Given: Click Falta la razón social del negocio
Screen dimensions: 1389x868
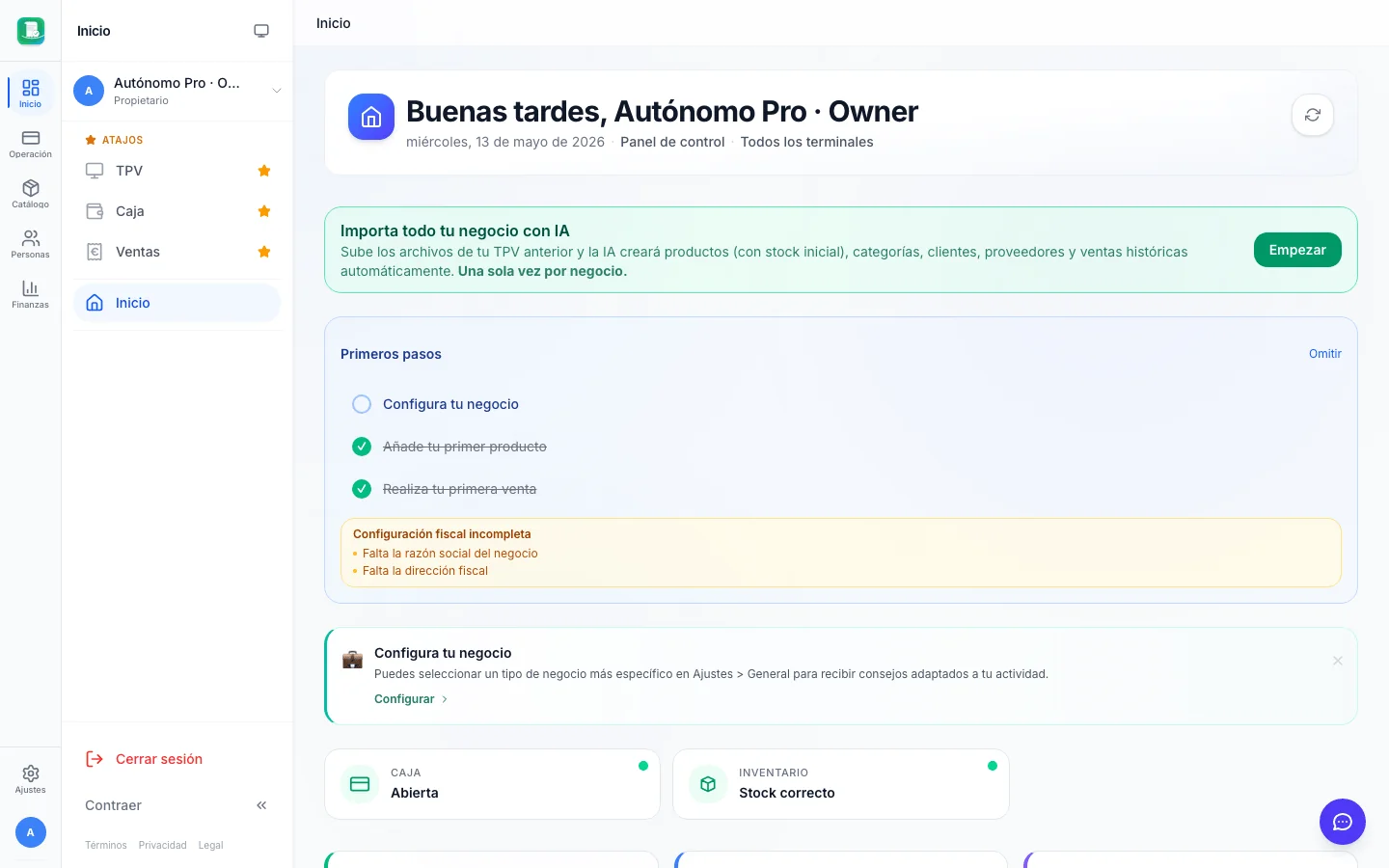Looking at the screenshot, I should click(449, 554).
